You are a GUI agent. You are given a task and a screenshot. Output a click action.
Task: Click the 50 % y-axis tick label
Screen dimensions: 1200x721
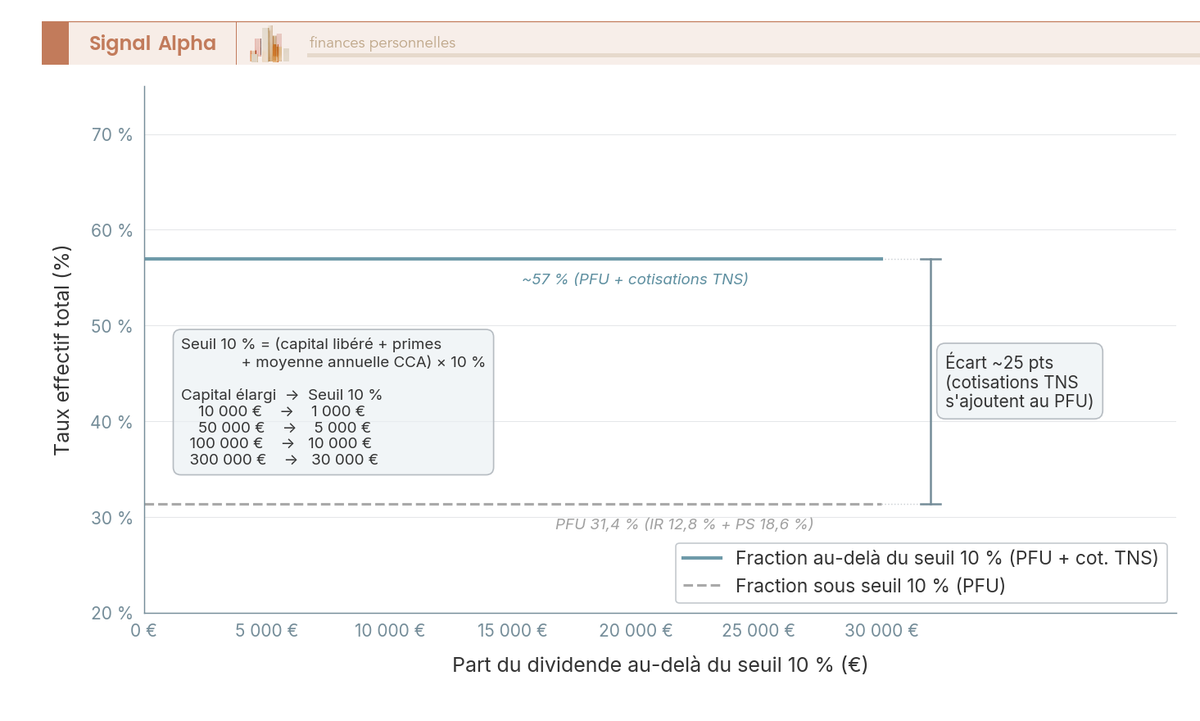point(112,326)
